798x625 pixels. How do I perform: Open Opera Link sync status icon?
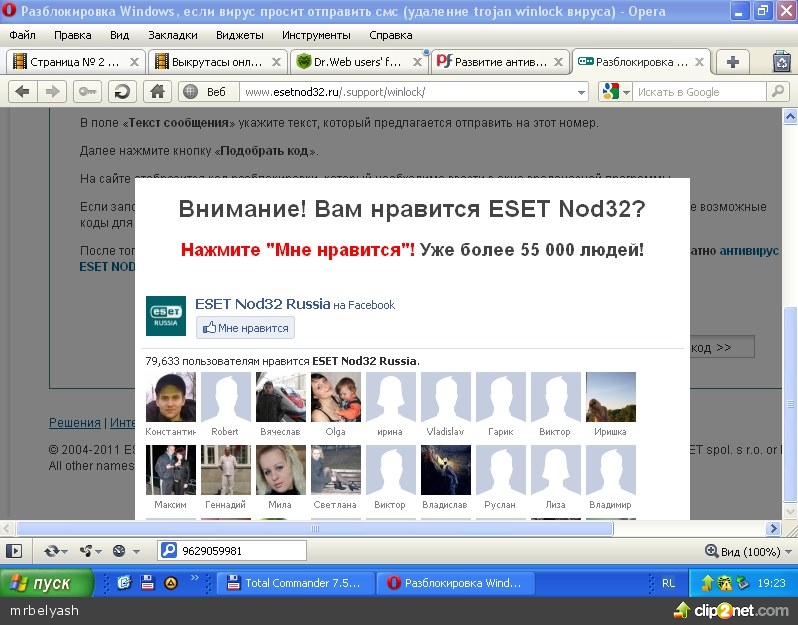51,551
